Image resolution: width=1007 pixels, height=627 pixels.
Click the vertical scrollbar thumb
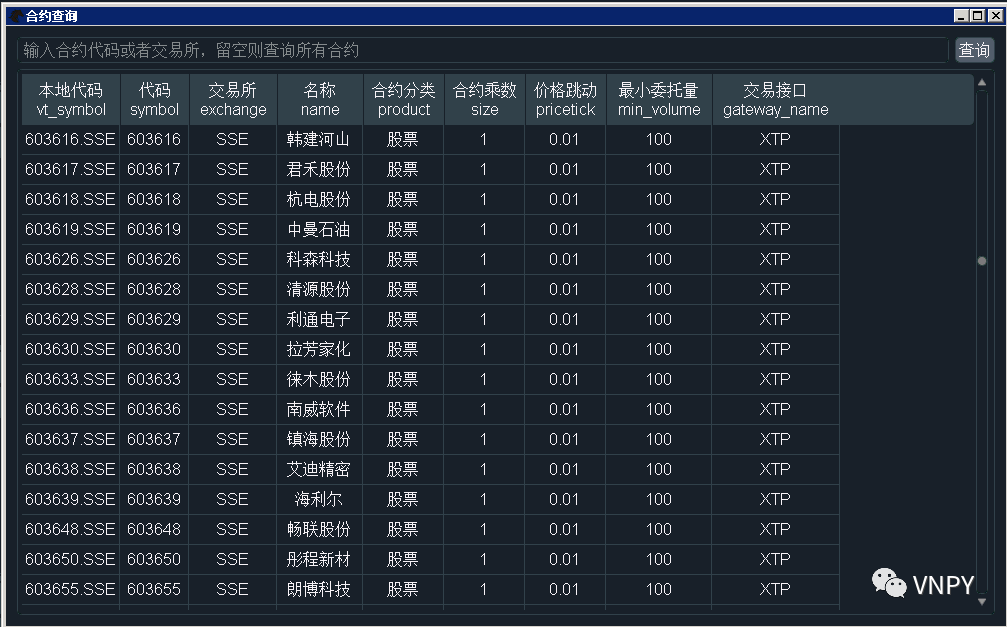coord(983,260)
